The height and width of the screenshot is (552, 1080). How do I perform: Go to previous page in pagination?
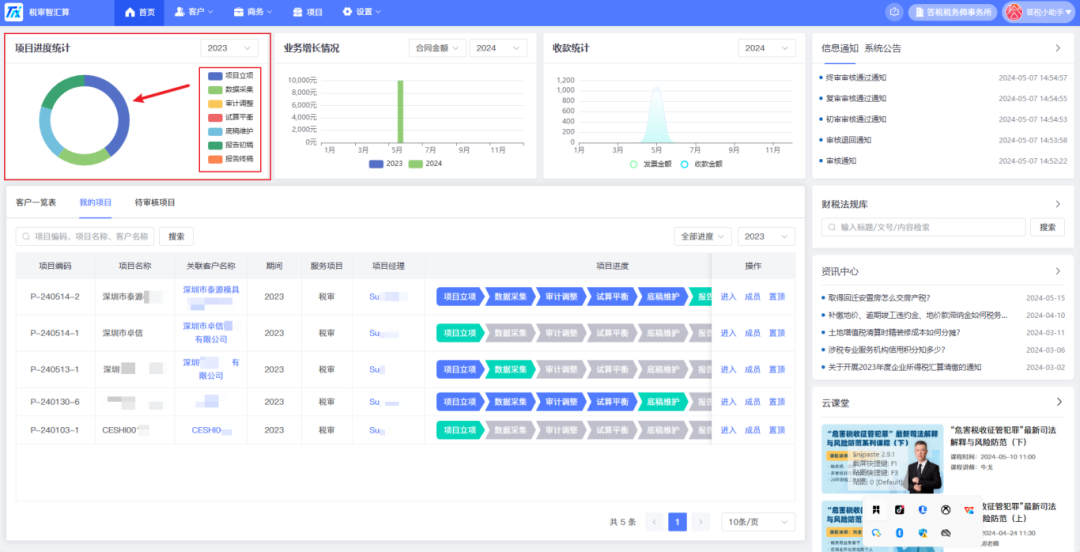click(654, 522)
